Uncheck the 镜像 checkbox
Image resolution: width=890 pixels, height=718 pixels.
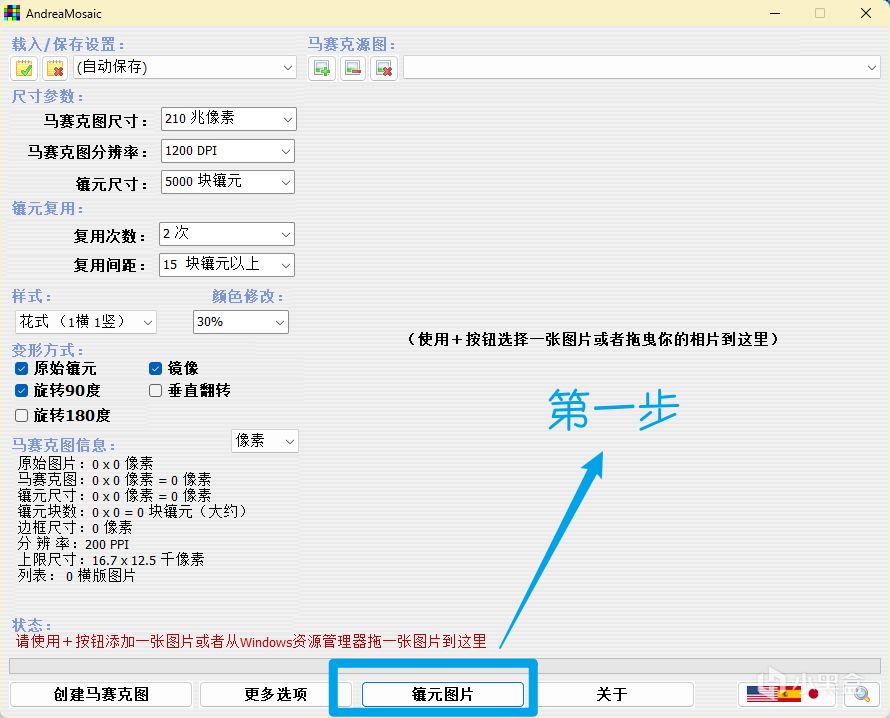point(156,369)
